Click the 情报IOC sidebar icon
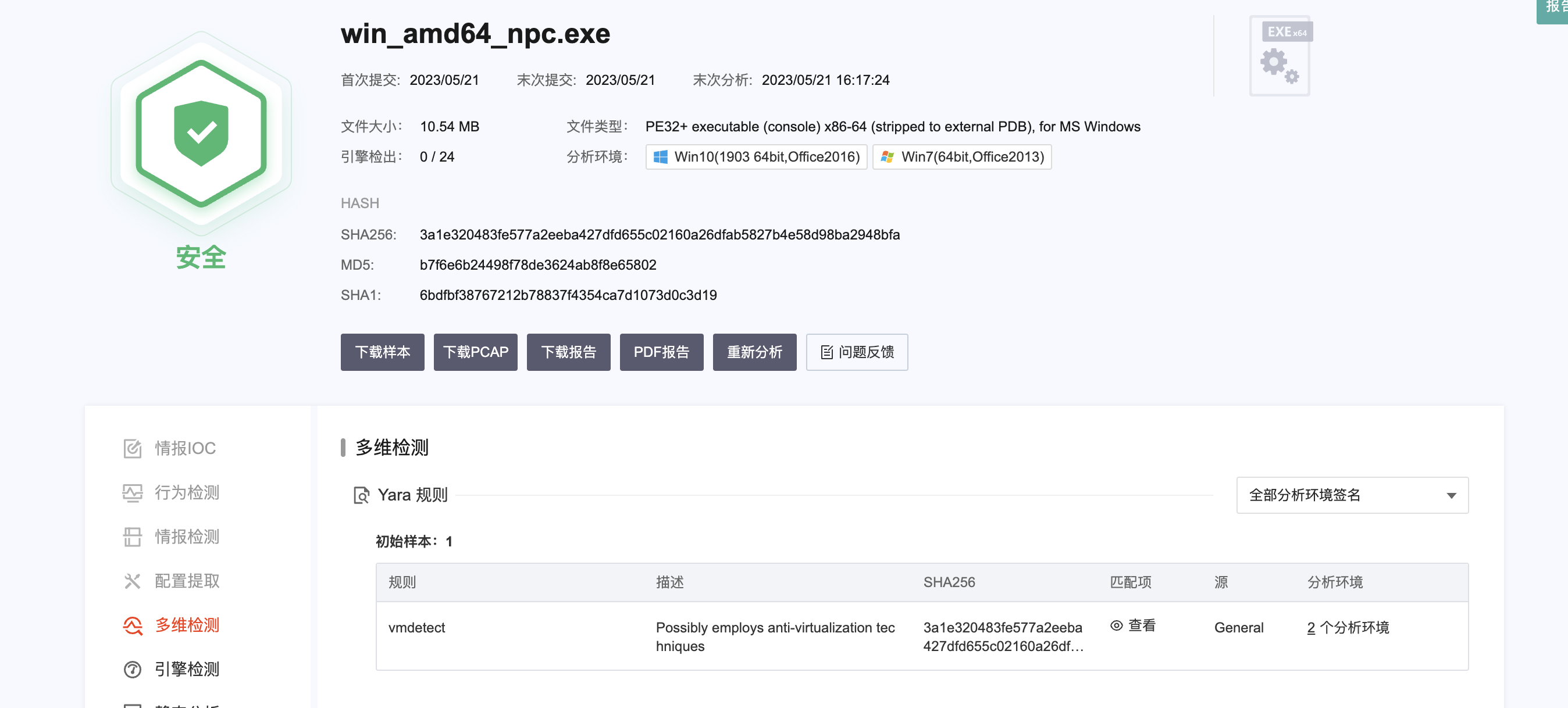 [132, 448]
